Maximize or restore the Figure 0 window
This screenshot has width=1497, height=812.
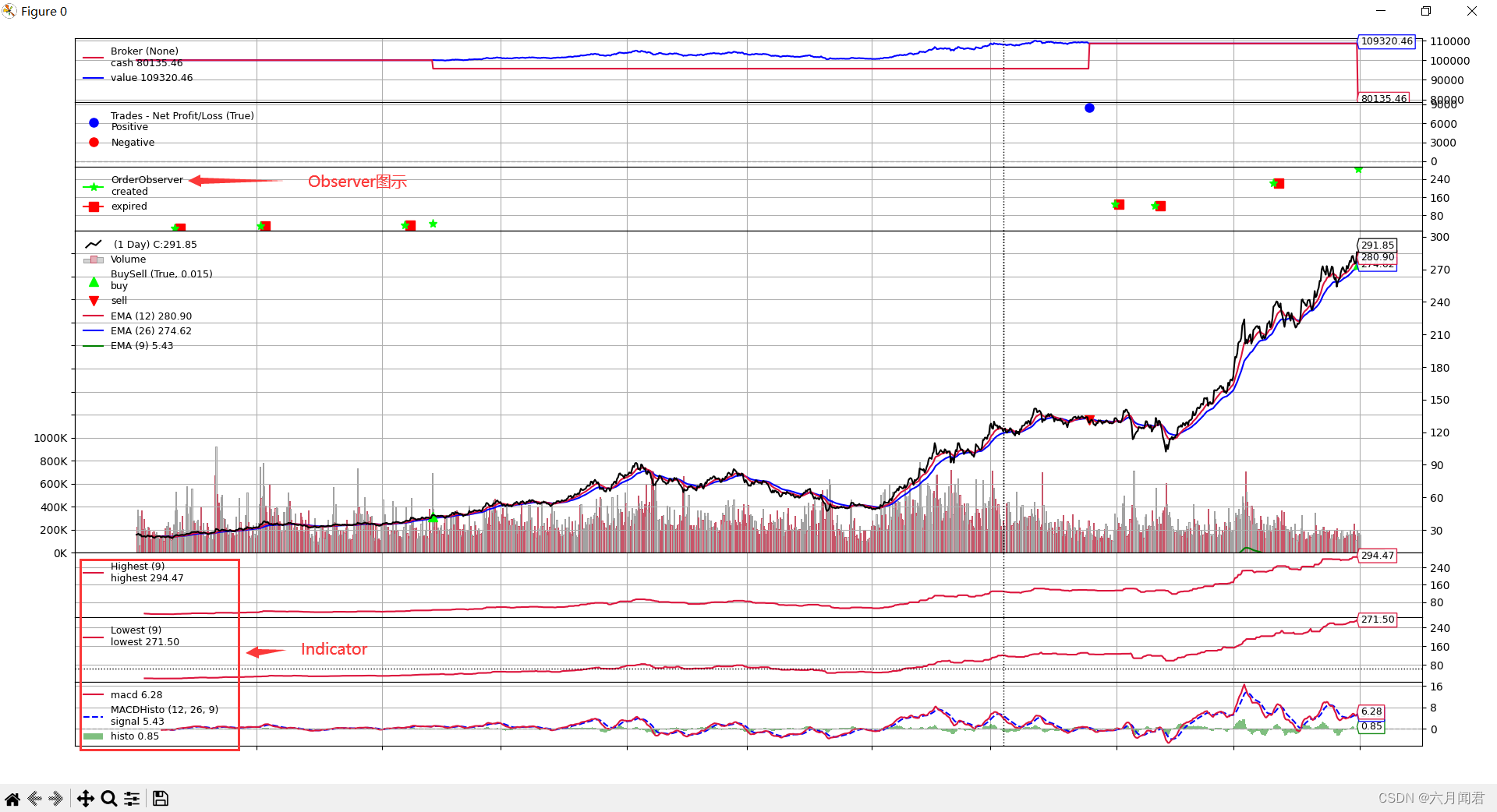(1426, 11)
